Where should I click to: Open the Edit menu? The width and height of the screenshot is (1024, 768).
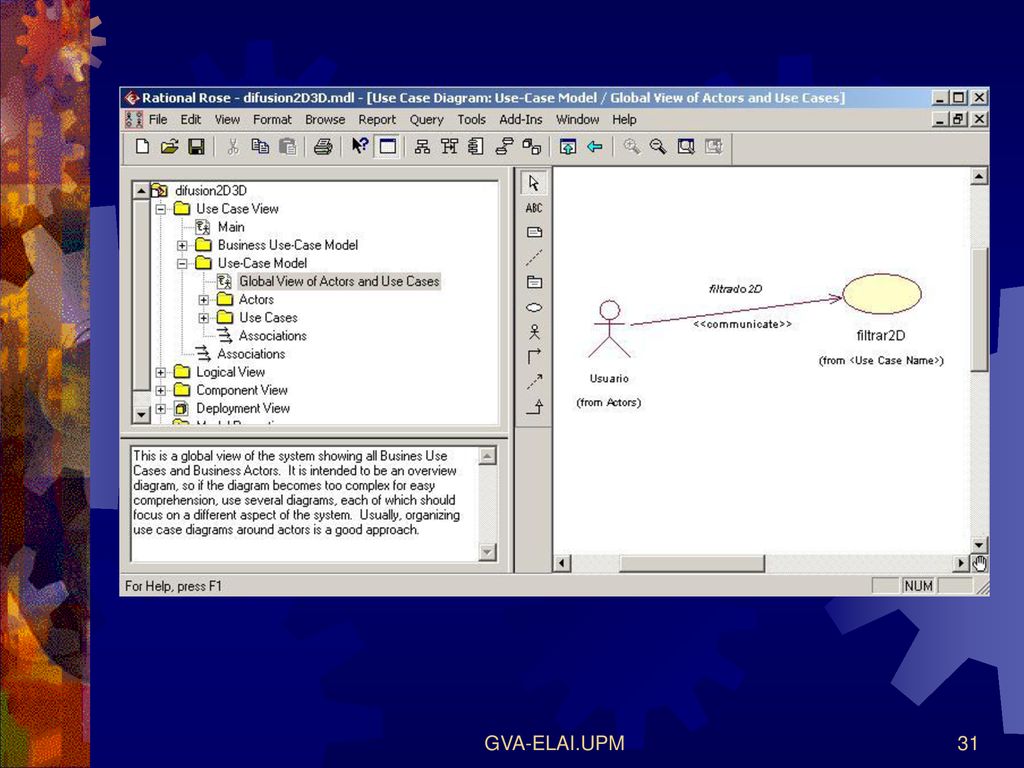point(191,120)
